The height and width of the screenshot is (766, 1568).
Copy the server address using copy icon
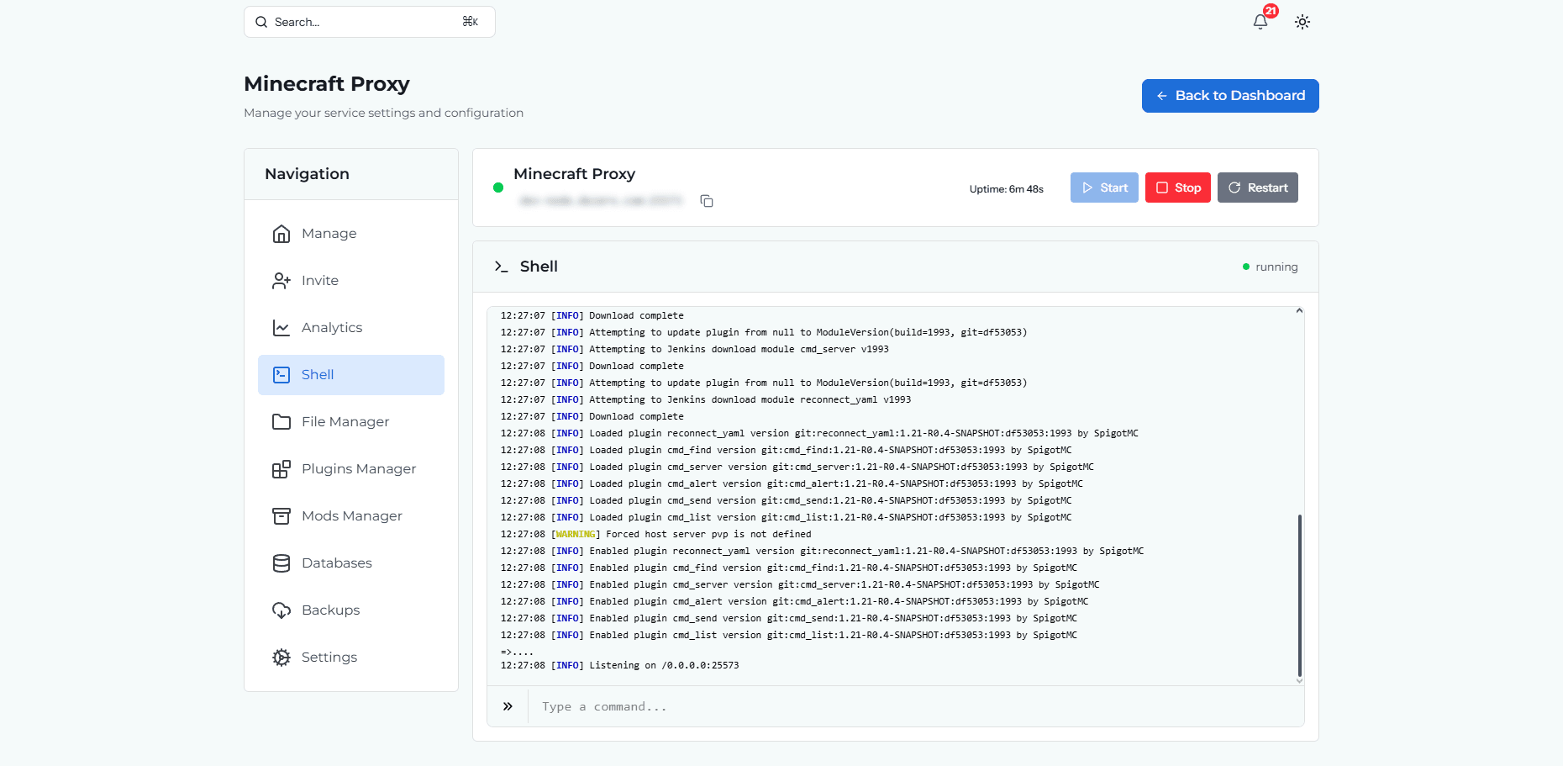(x=707, y=201)
